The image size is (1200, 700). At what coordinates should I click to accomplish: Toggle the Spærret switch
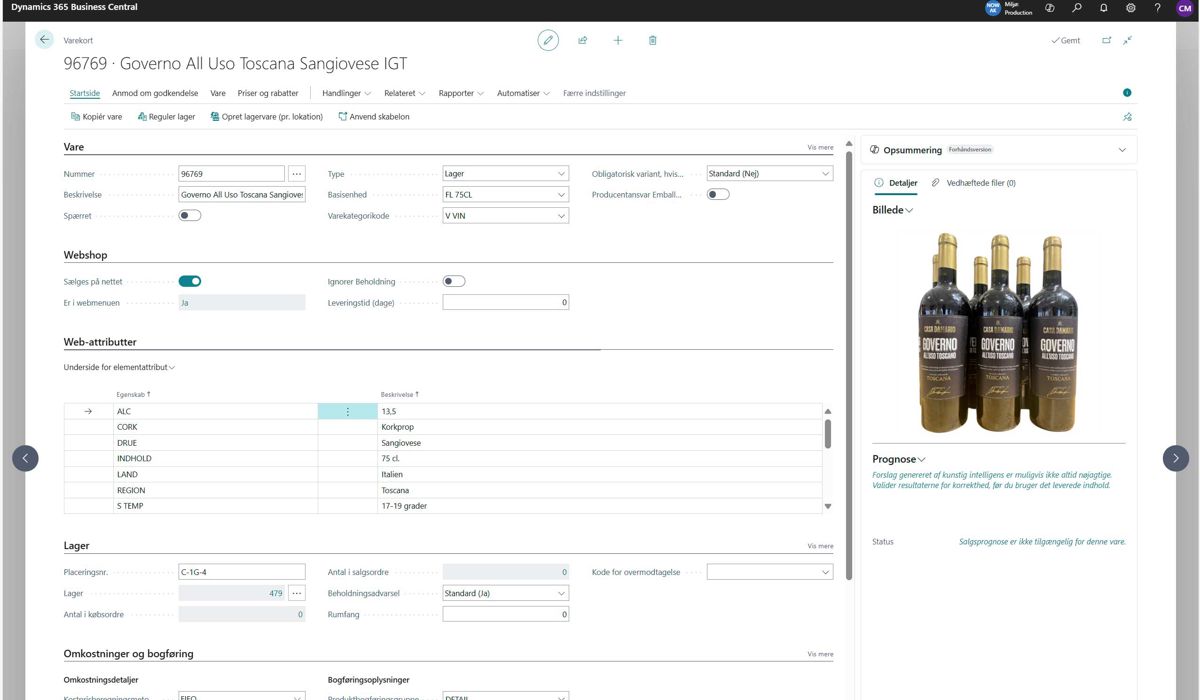point(190,215)
